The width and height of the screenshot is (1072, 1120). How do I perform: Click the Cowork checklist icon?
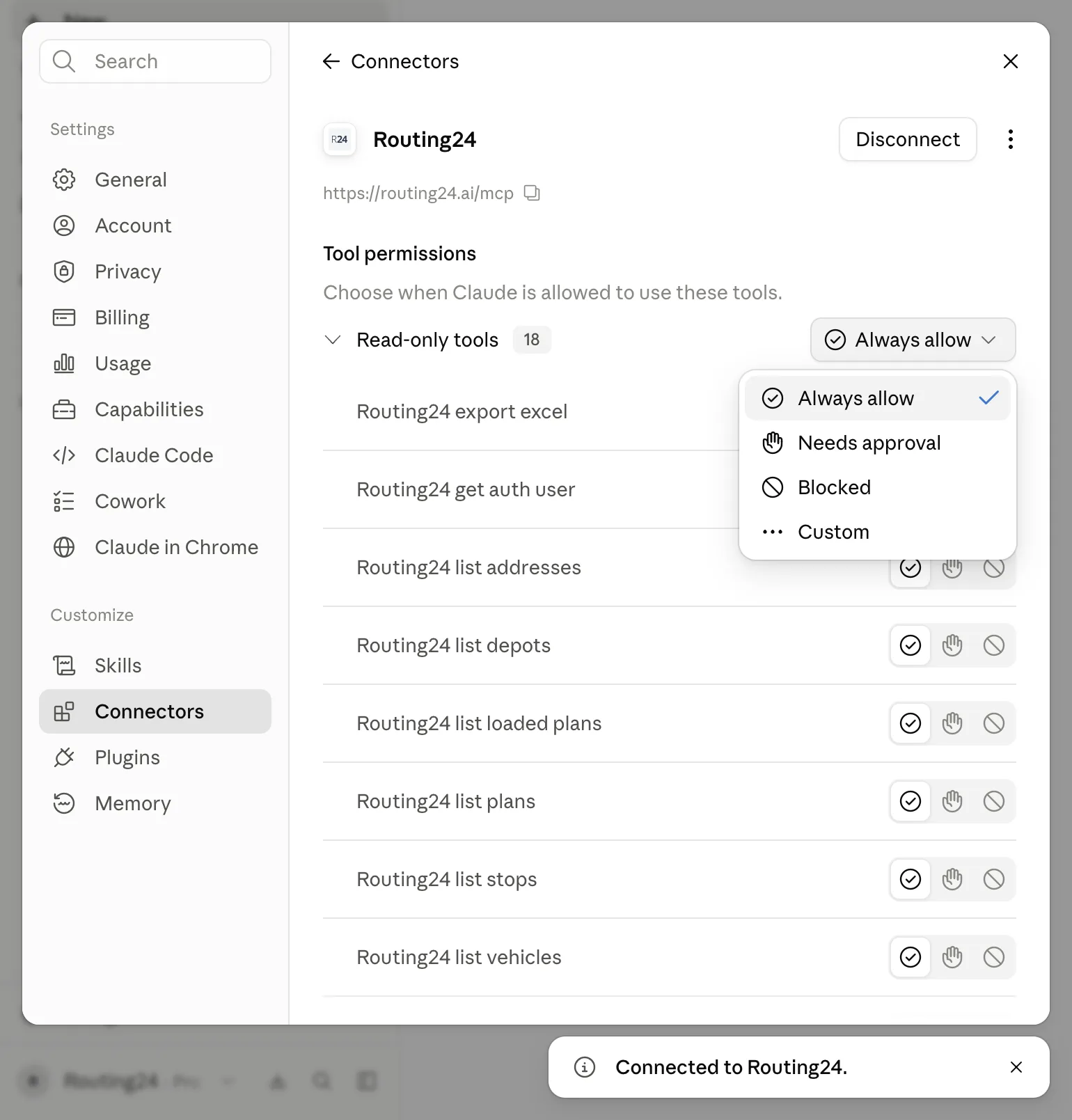[x=64, y=501]
